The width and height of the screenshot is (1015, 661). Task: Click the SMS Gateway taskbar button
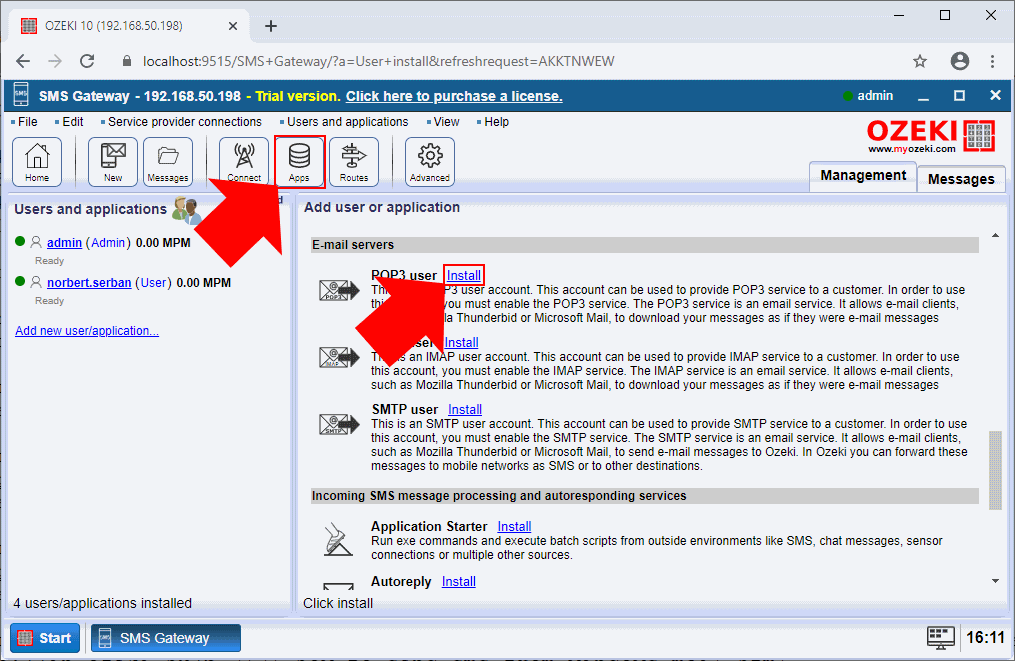(x=166, y=638)
